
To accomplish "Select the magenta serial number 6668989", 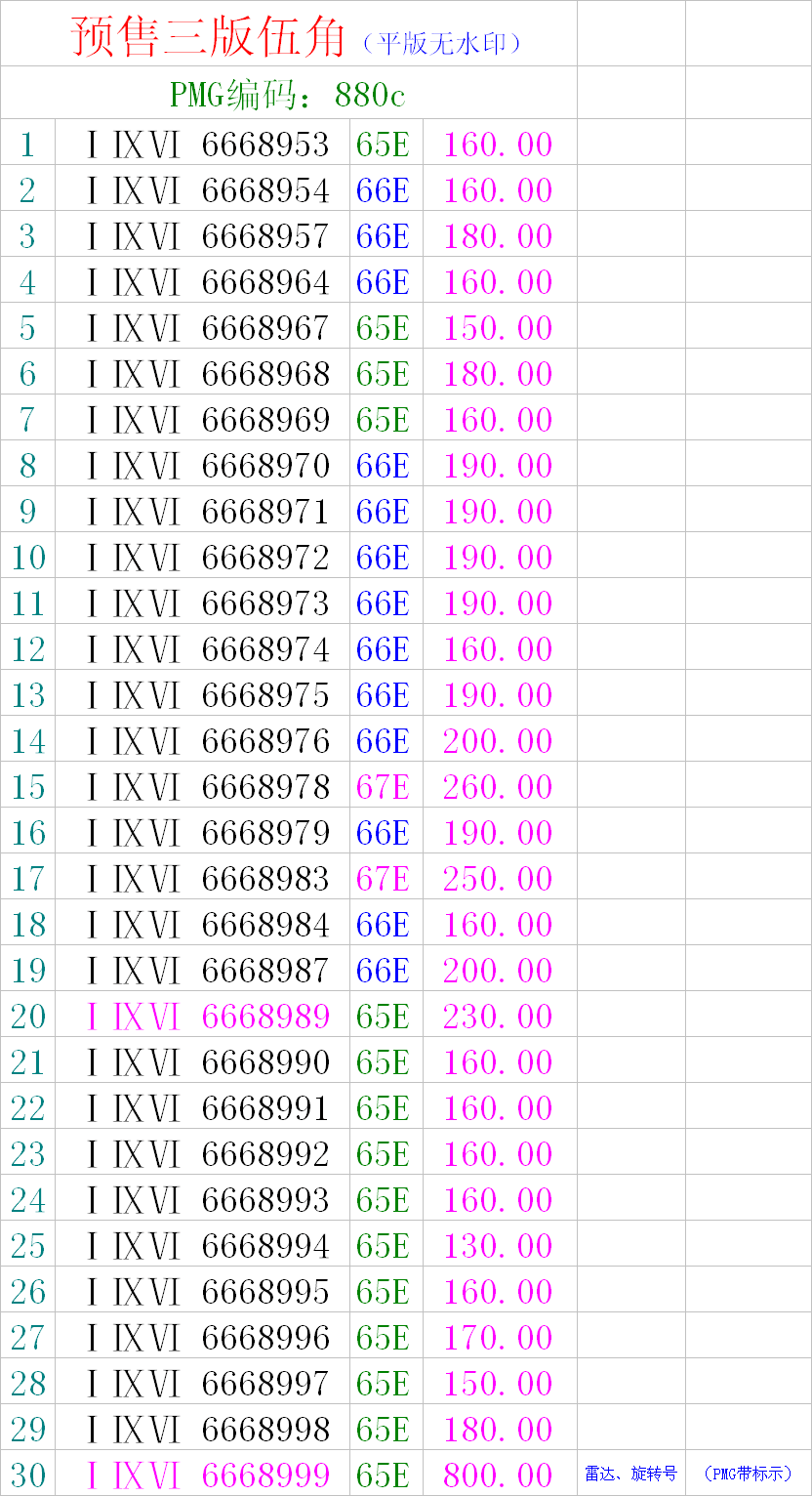I will pos(203,1017).
